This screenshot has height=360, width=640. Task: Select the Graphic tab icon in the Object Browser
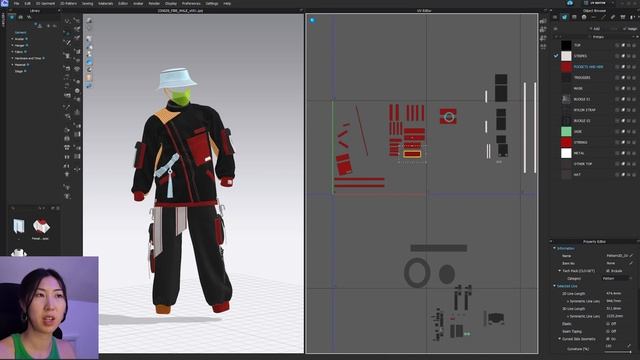[x=574, y=17]
